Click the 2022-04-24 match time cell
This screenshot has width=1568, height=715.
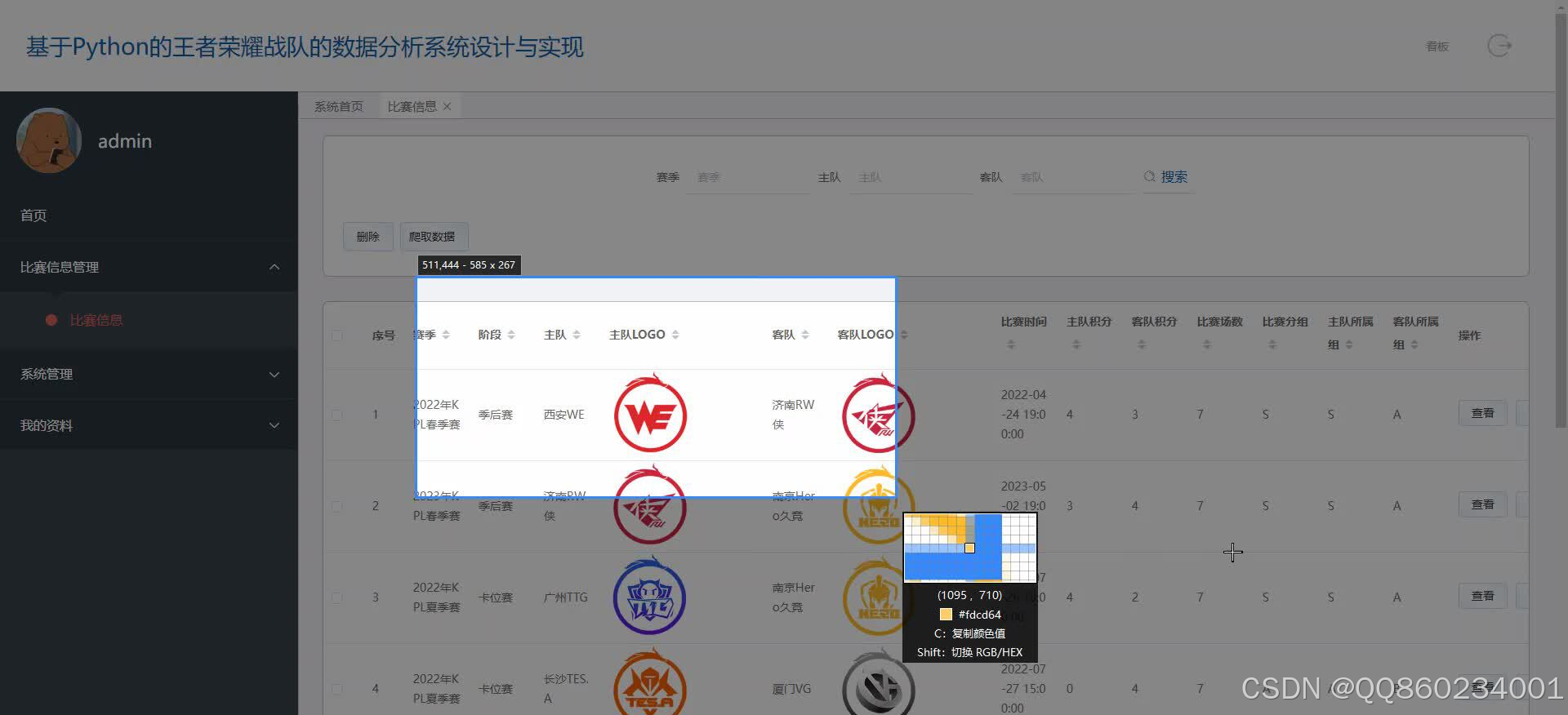click(1023, 415)
